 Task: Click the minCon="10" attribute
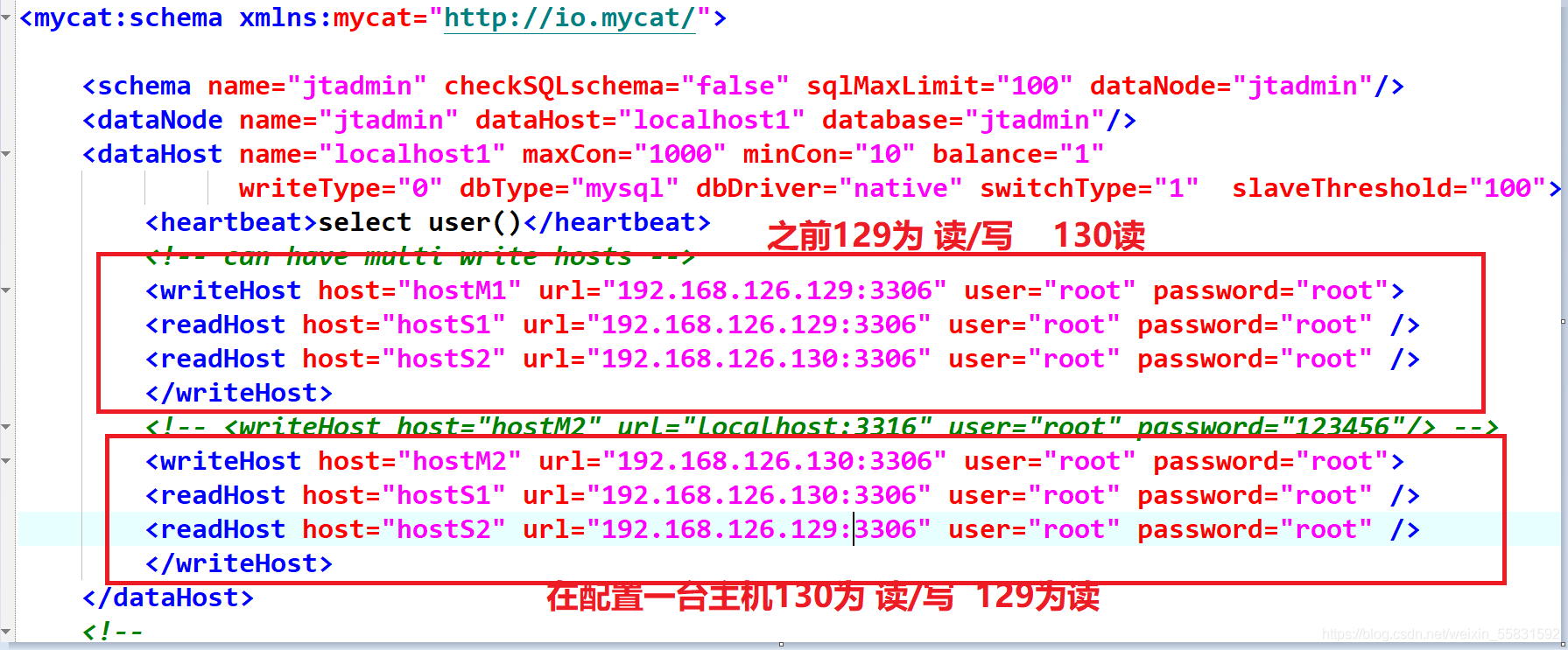click(829, 154)
